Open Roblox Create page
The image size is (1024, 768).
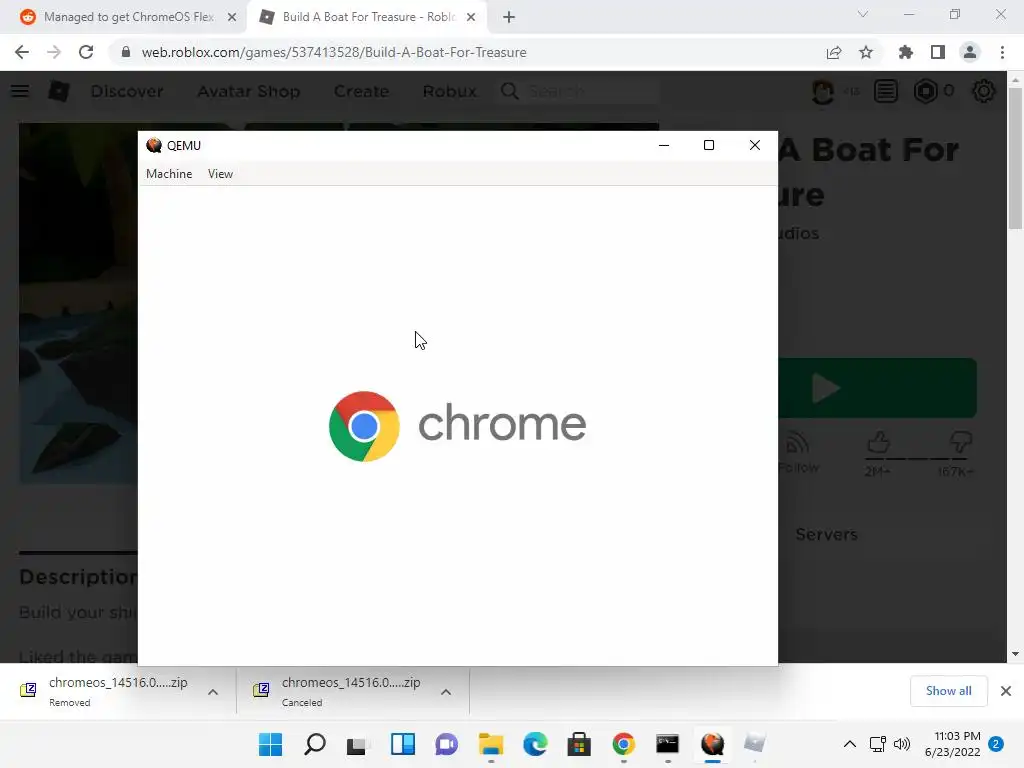click(x=361, y=91)
